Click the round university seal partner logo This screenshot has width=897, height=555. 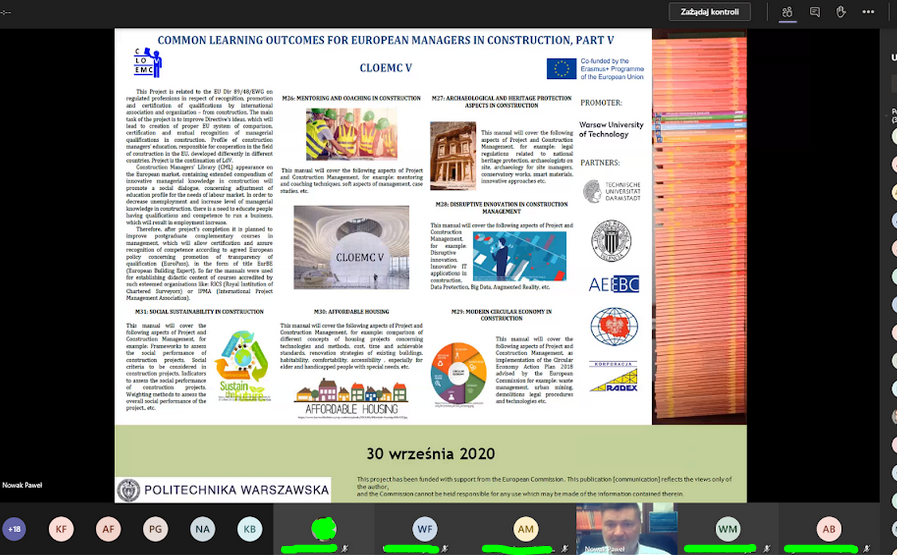611,240
